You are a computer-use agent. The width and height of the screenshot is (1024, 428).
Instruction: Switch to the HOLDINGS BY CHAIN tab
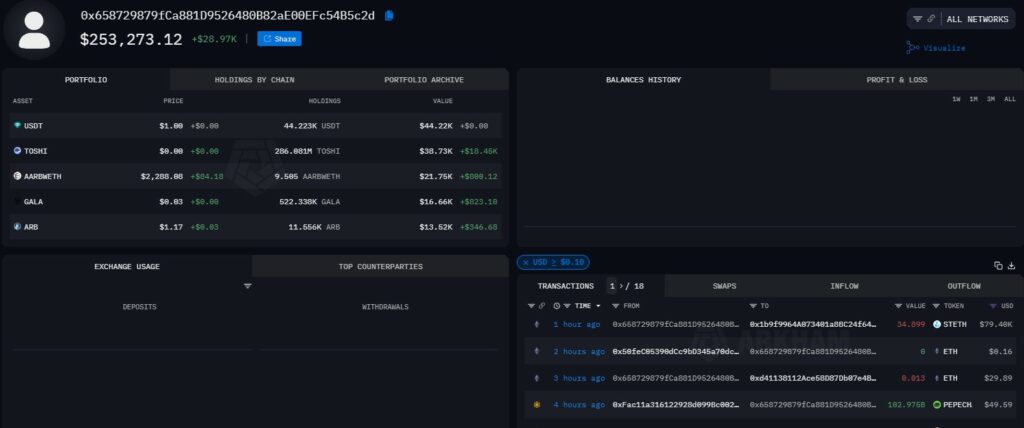(255, 80)
